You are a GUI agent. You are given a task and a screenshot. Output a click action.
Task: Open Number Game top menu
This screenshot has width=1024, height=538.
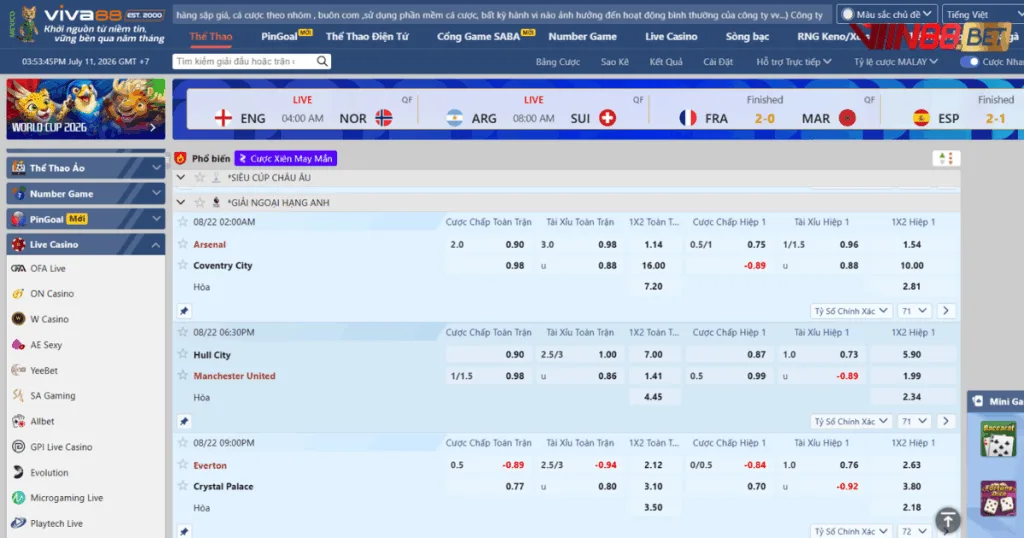pos(582,37)
